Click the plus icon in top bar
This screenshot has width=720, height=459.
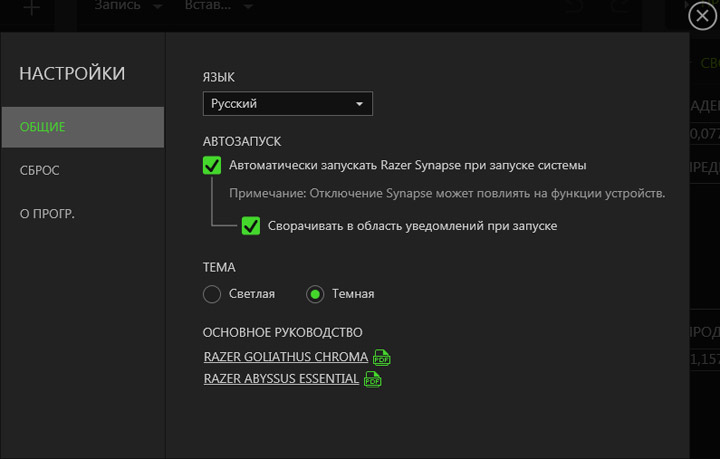32,8
